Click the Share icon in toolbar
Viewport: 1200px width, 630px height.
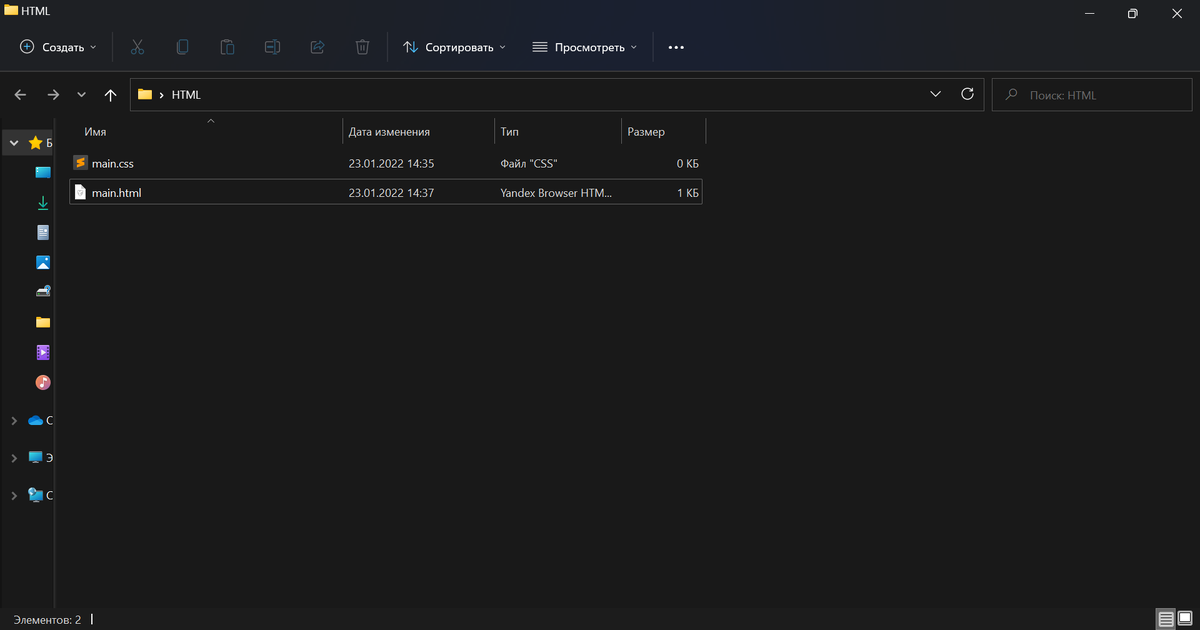pyautogui.click(x=317, y=47)
